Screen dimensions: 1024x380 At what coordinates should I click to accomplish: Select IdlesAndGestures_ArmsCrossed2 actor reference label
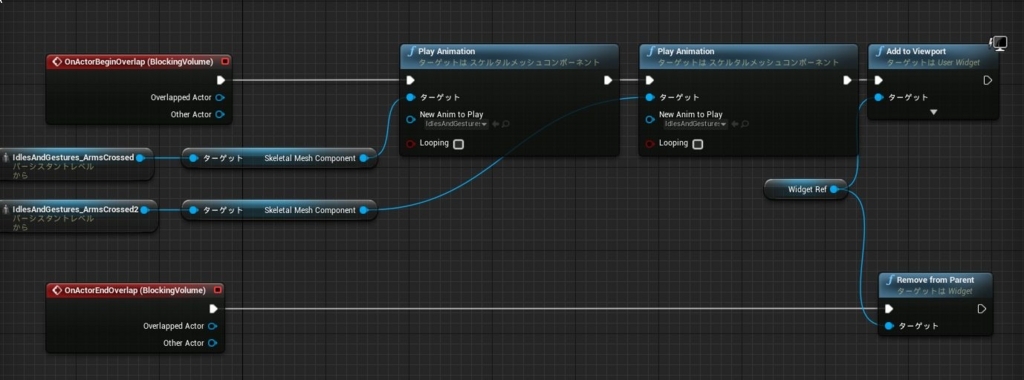(75, 210)
